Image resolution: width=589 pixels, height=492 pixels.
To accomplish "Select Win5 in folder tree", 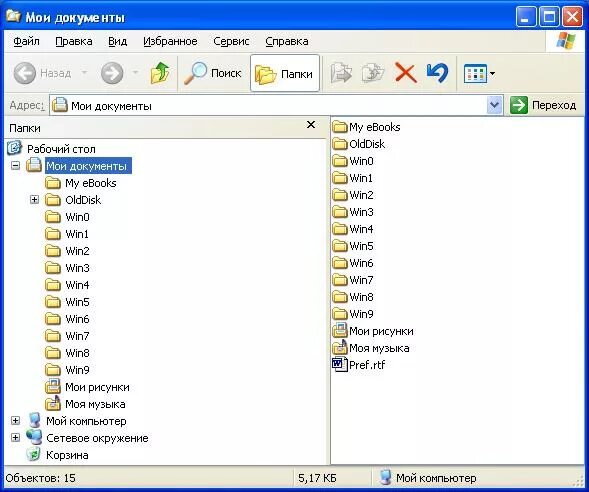I will (77, 302).
